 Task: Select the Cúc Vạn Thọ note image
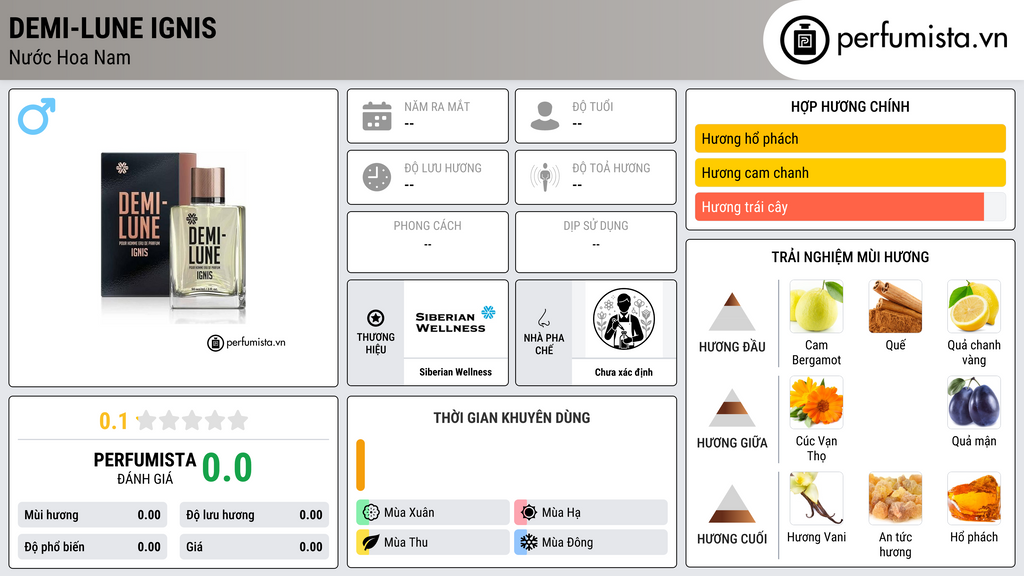coord(816,402)
